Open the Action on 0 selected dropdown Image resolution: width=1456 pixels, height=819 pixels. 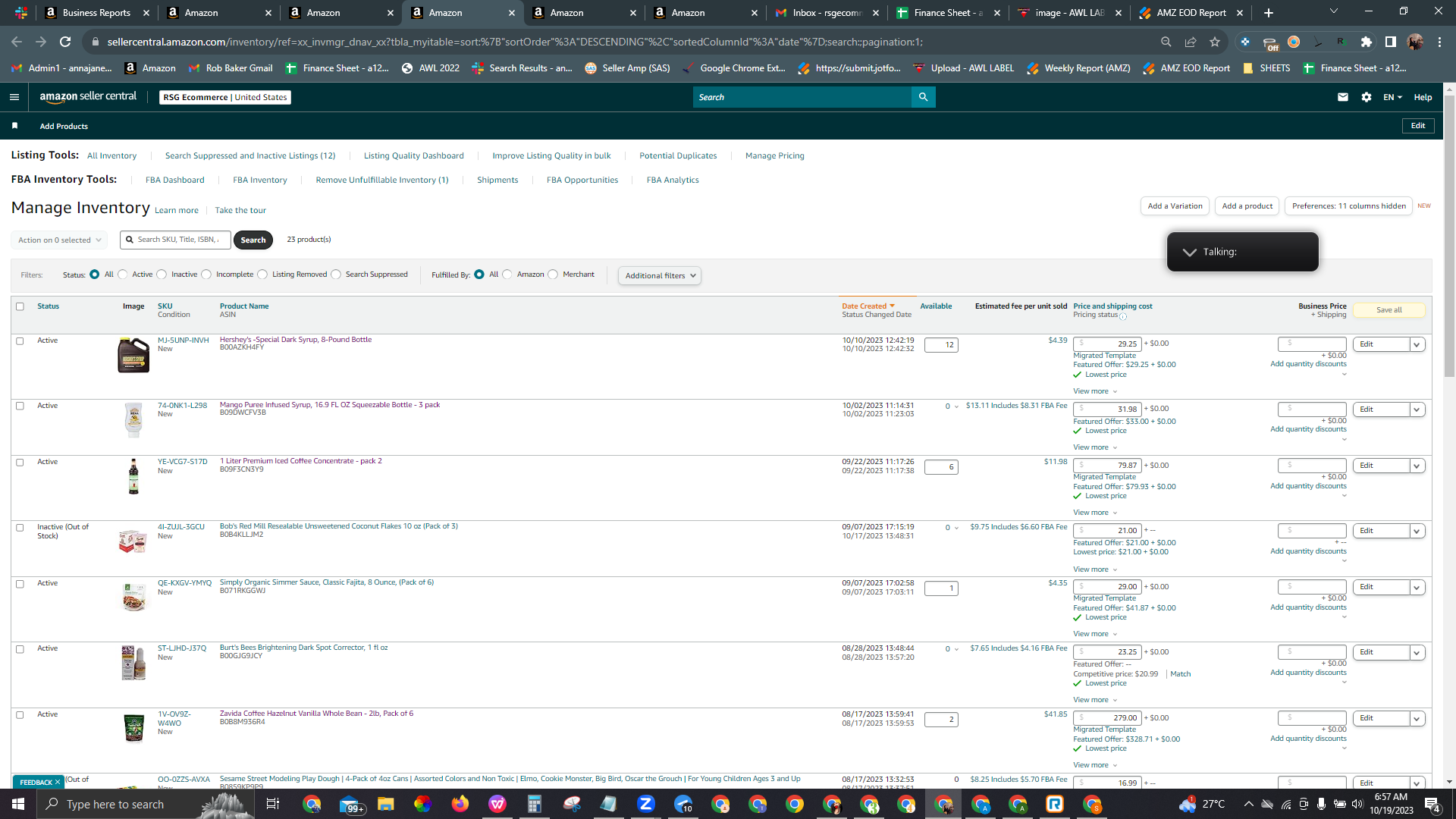click(x=59, y=240)
